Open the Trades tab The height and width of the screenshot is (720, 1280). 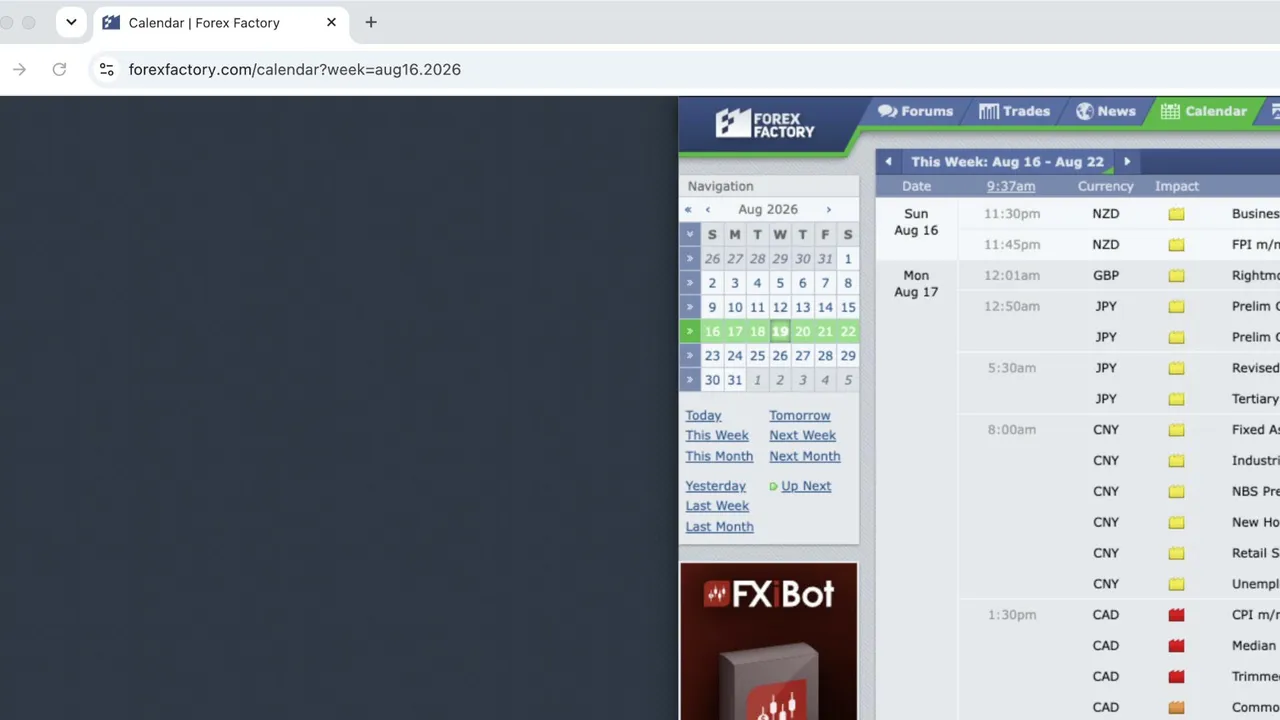tap(1014, 111)
